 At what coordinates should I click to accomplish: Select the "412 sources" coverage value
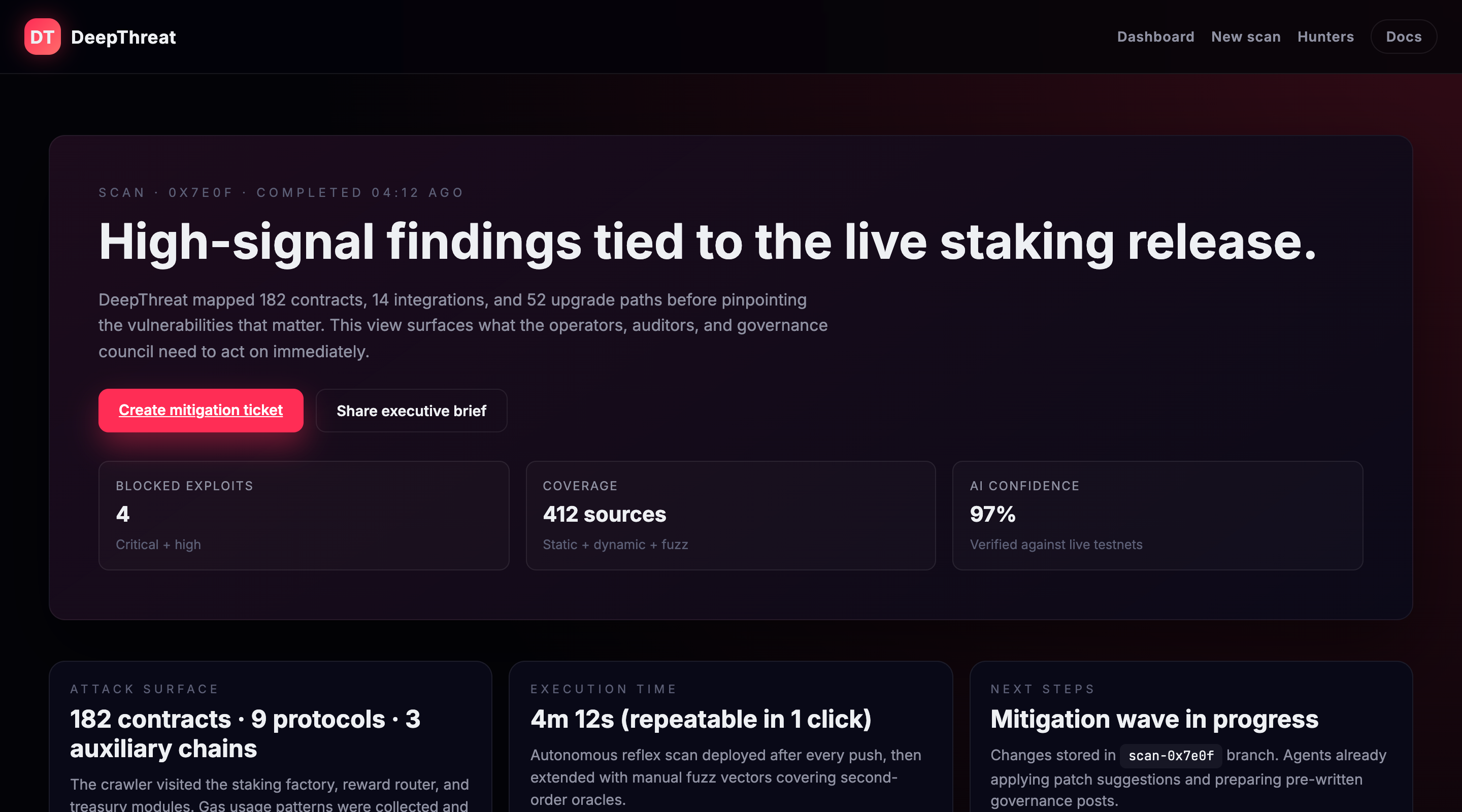[x=604, y=514]
